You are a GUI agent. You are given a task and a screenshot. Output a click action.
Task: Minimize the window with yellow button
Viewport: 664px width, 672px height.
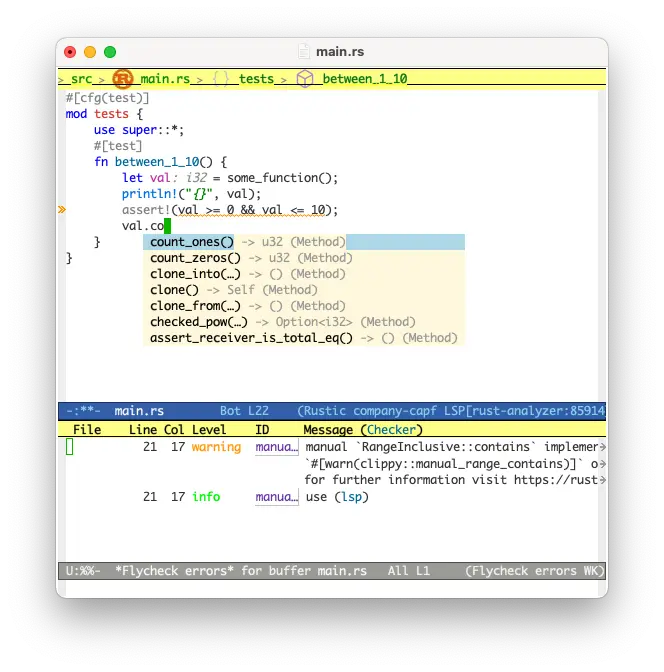90,52
